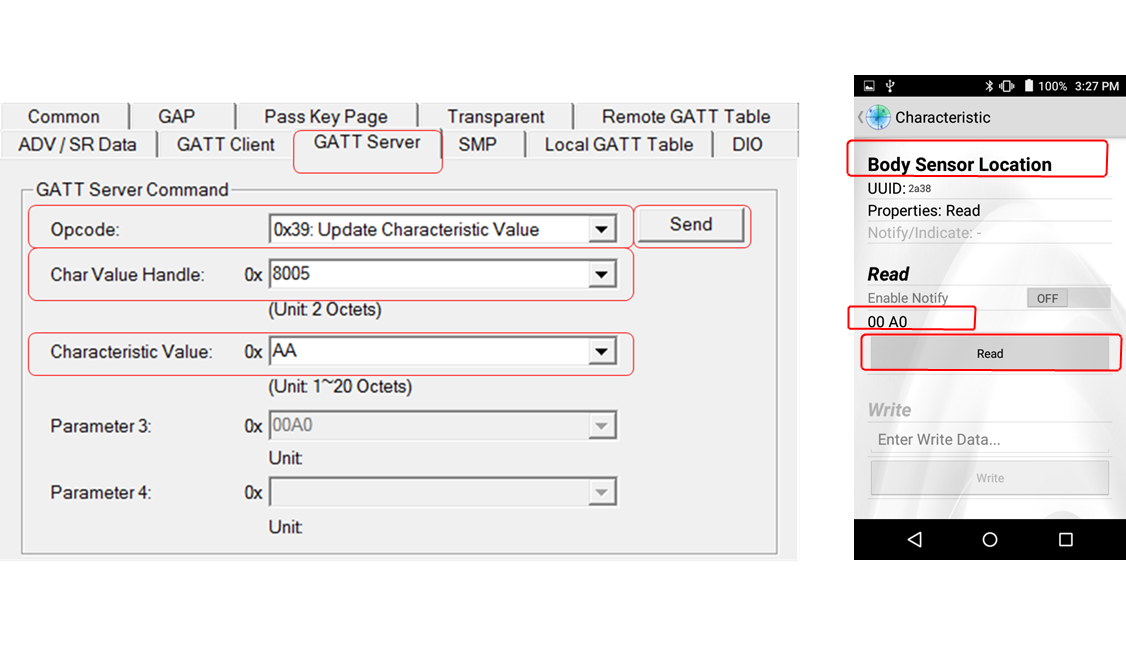Open the Char Value Handle dropdown arrow
1126x664 pixels.
tap(600, 274)
